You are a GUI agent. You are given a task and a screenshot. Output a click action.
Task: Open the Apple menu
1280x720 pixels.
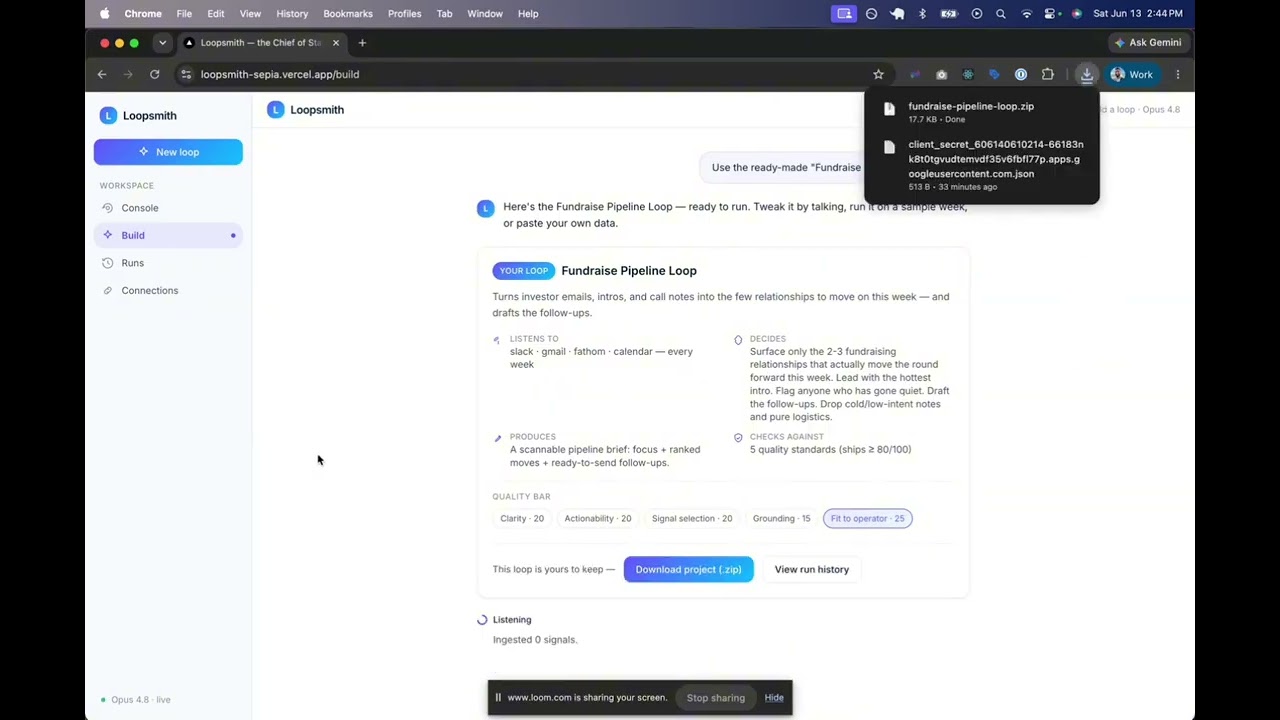click(x=104, y=14)
